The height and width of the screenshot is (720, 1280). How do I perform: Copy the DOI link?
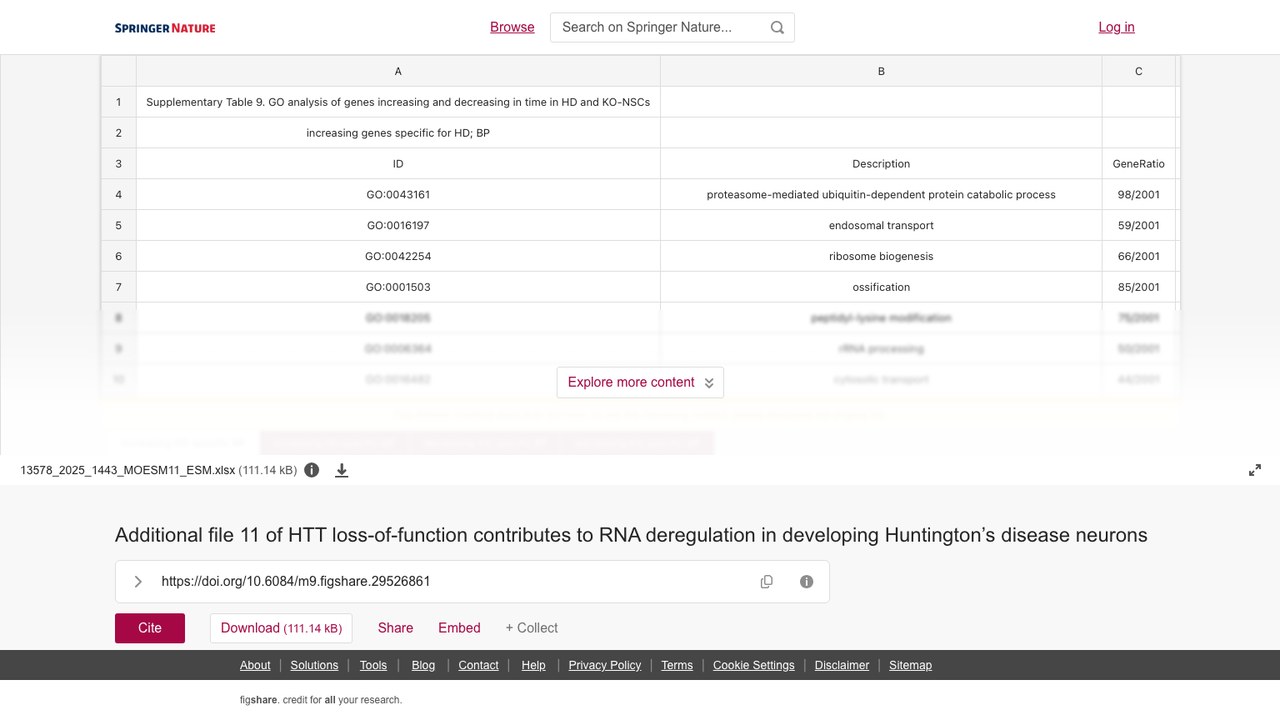767,582
